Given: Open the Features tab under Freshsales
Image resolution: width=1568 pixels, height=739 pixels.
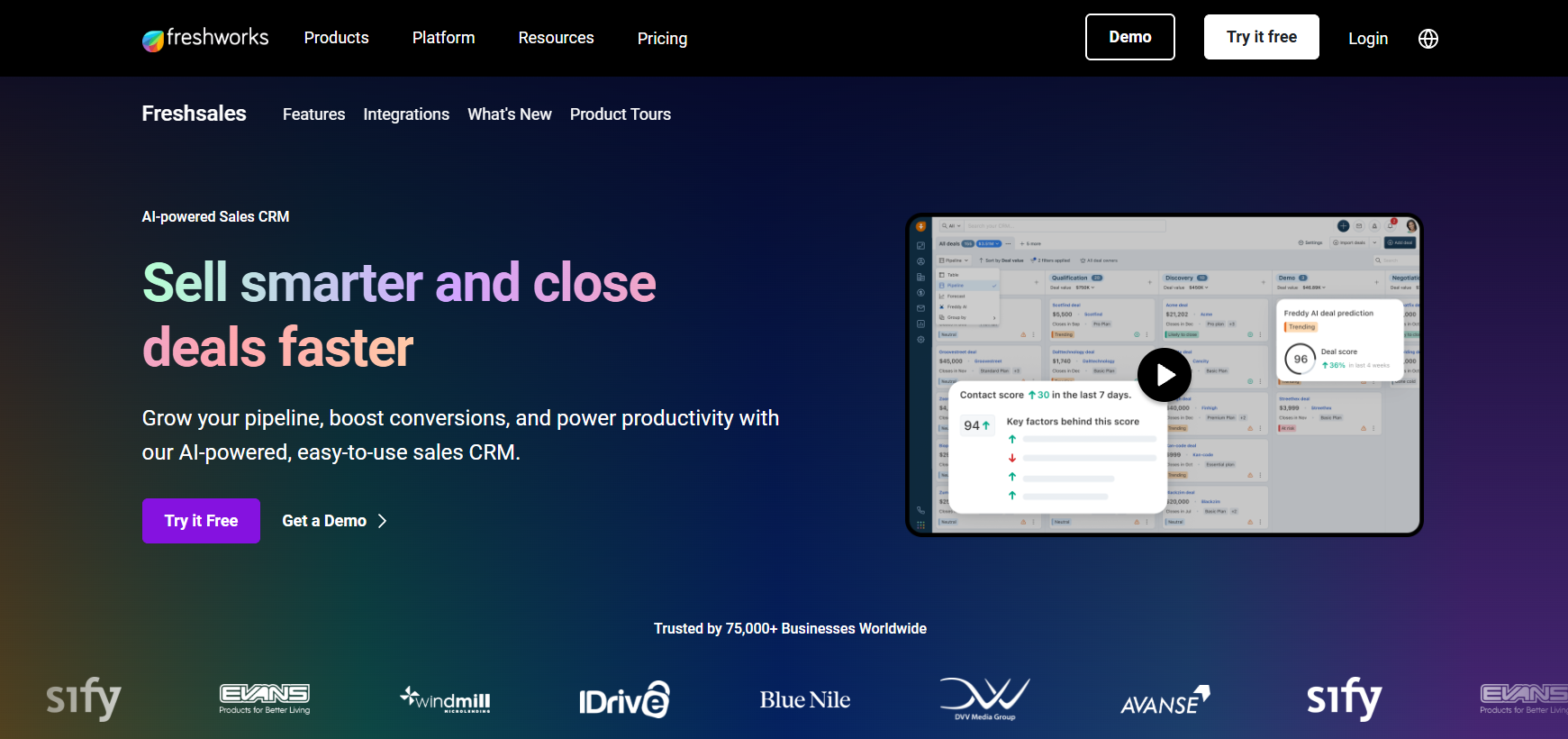Looking at the screenshot, I should coord(313,114).
